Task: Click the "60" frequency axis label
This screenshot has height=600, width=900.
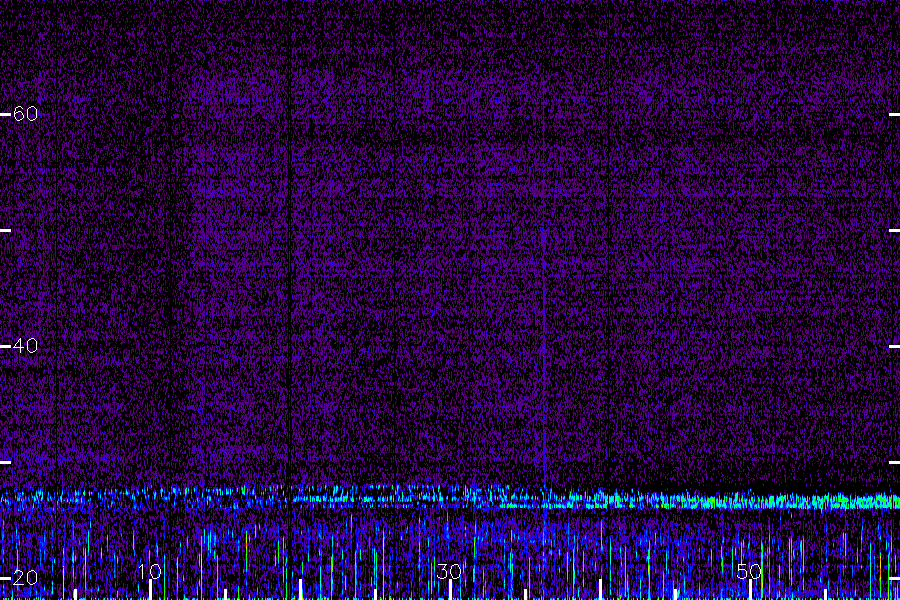Action: (26, 114)
